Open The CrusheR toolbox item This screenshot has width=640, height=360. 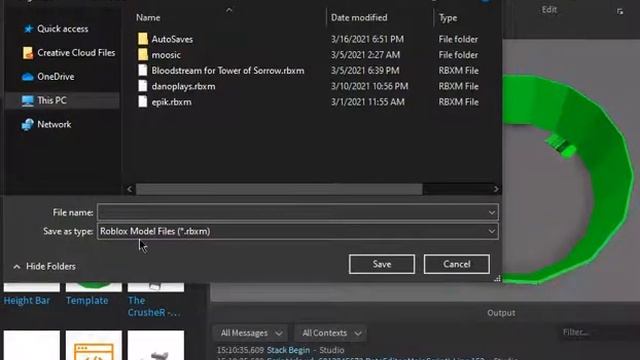(x=154, y=307)
